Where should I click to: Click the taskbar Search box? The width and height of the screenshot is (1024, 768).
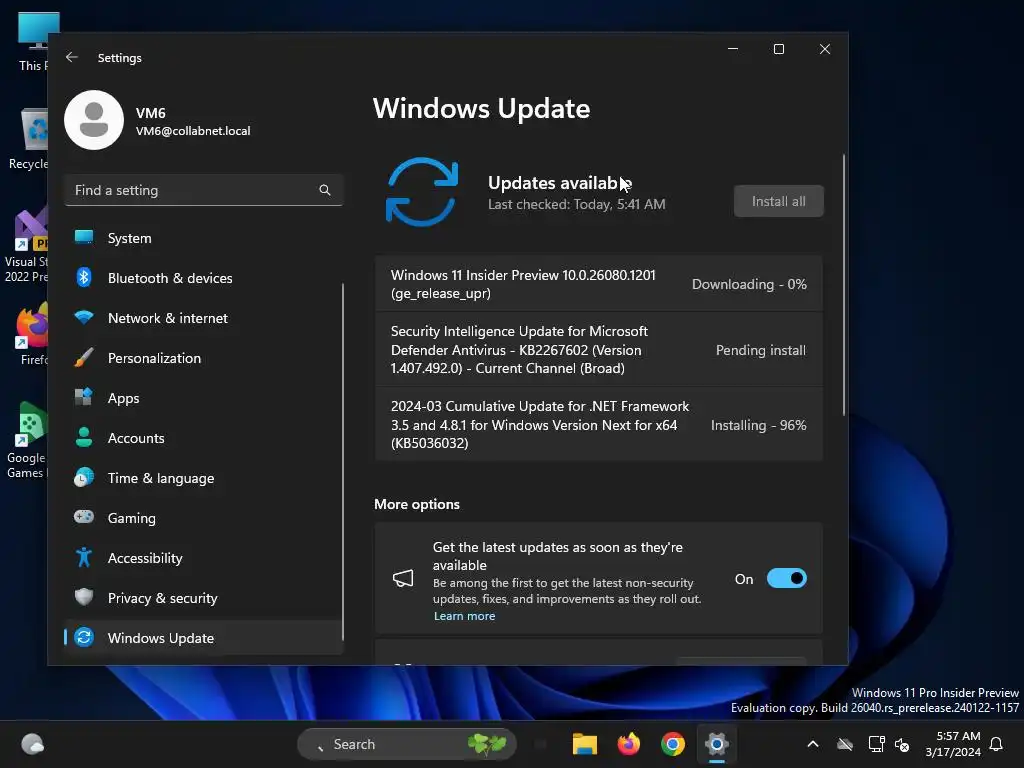(x=406, y=744)
